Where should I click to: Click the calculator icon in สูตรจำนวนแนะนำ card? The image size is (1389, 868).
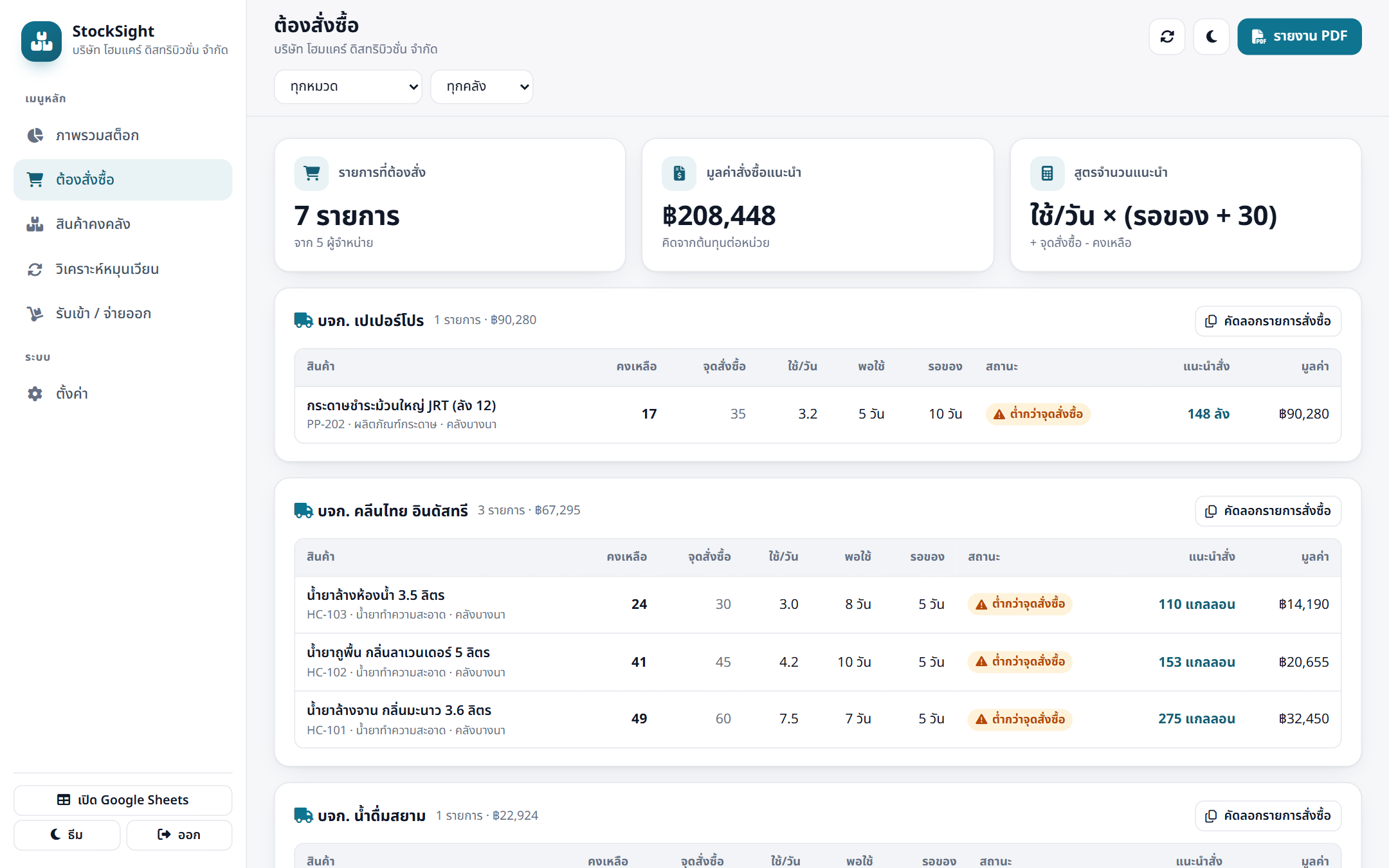click(1047, 173)
